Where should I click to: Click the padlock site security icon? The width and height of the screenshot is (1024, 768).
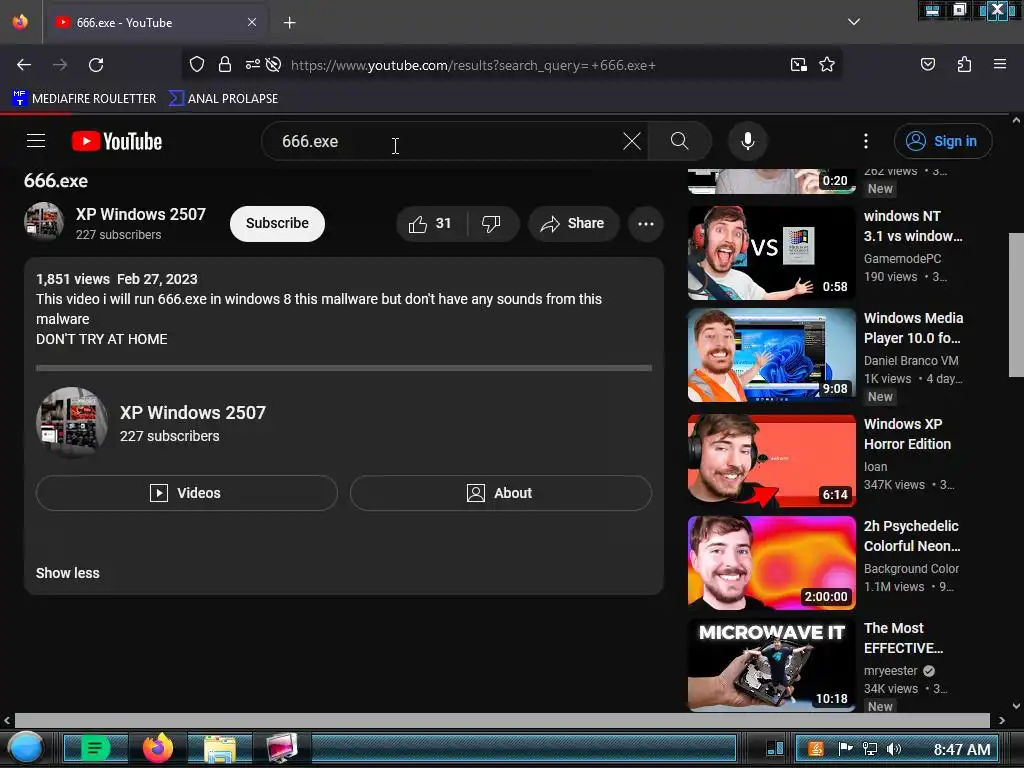coord(225,64)
